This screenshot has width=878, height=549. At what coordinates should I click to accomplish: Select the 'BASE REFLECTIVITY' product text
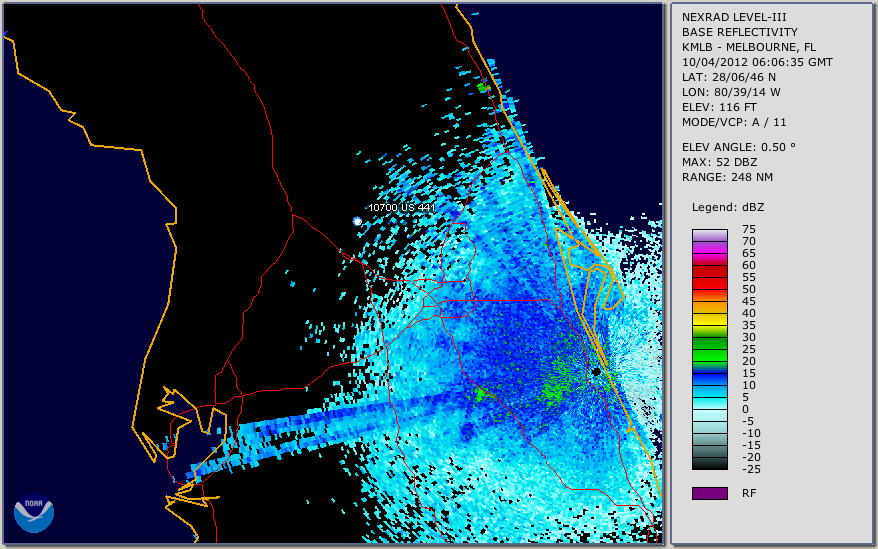(x=739, y=32)
